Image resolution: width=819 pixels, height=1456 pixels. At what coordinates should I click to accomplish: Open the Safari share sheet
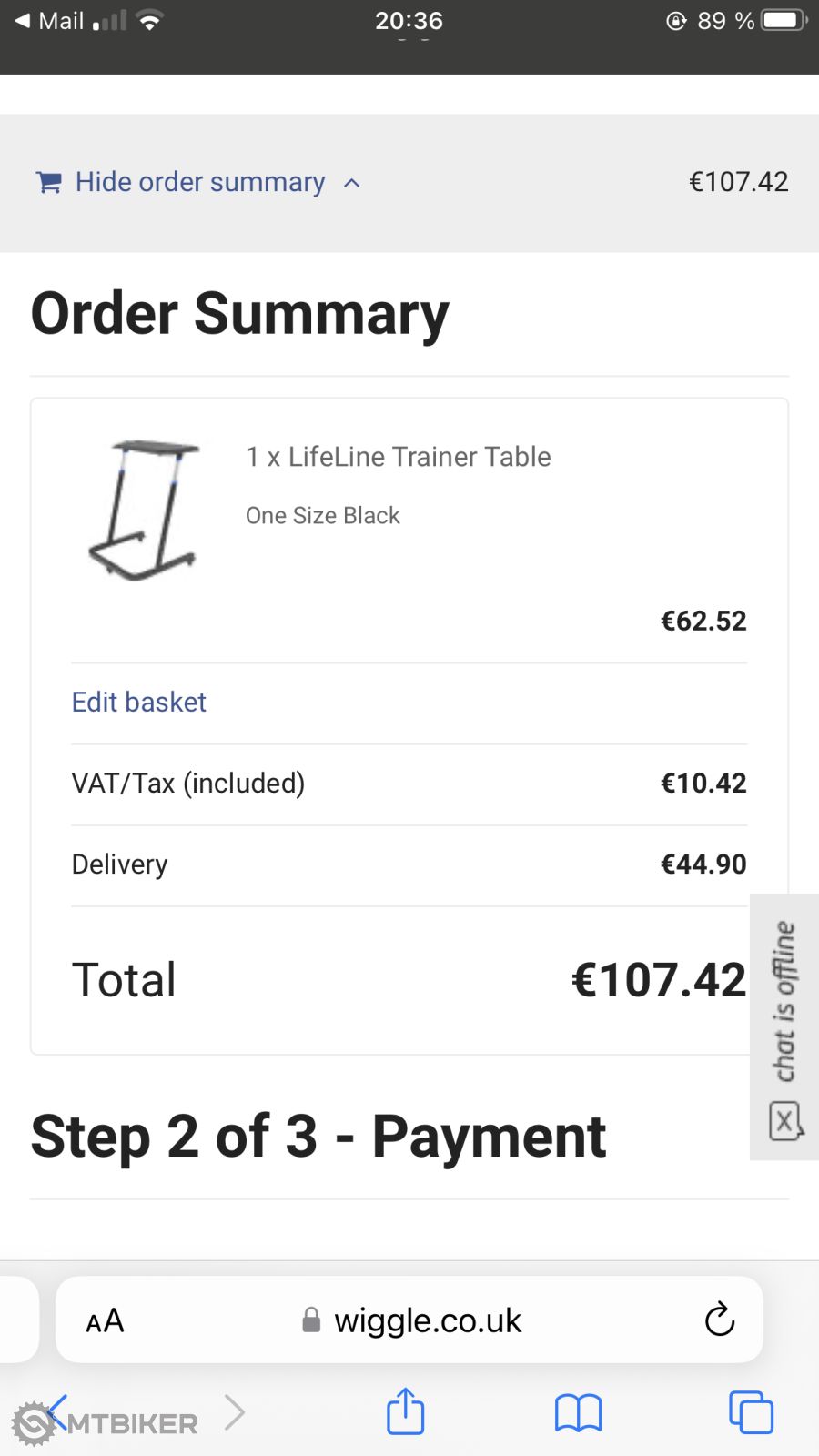coord(405,1411)
